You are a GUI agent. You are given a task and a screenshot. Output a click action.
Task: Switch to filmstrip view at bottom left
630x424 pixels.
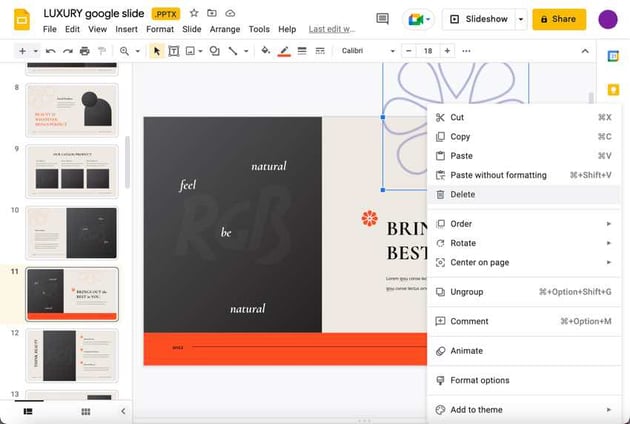pyautogui.click(x=28, y=411)
